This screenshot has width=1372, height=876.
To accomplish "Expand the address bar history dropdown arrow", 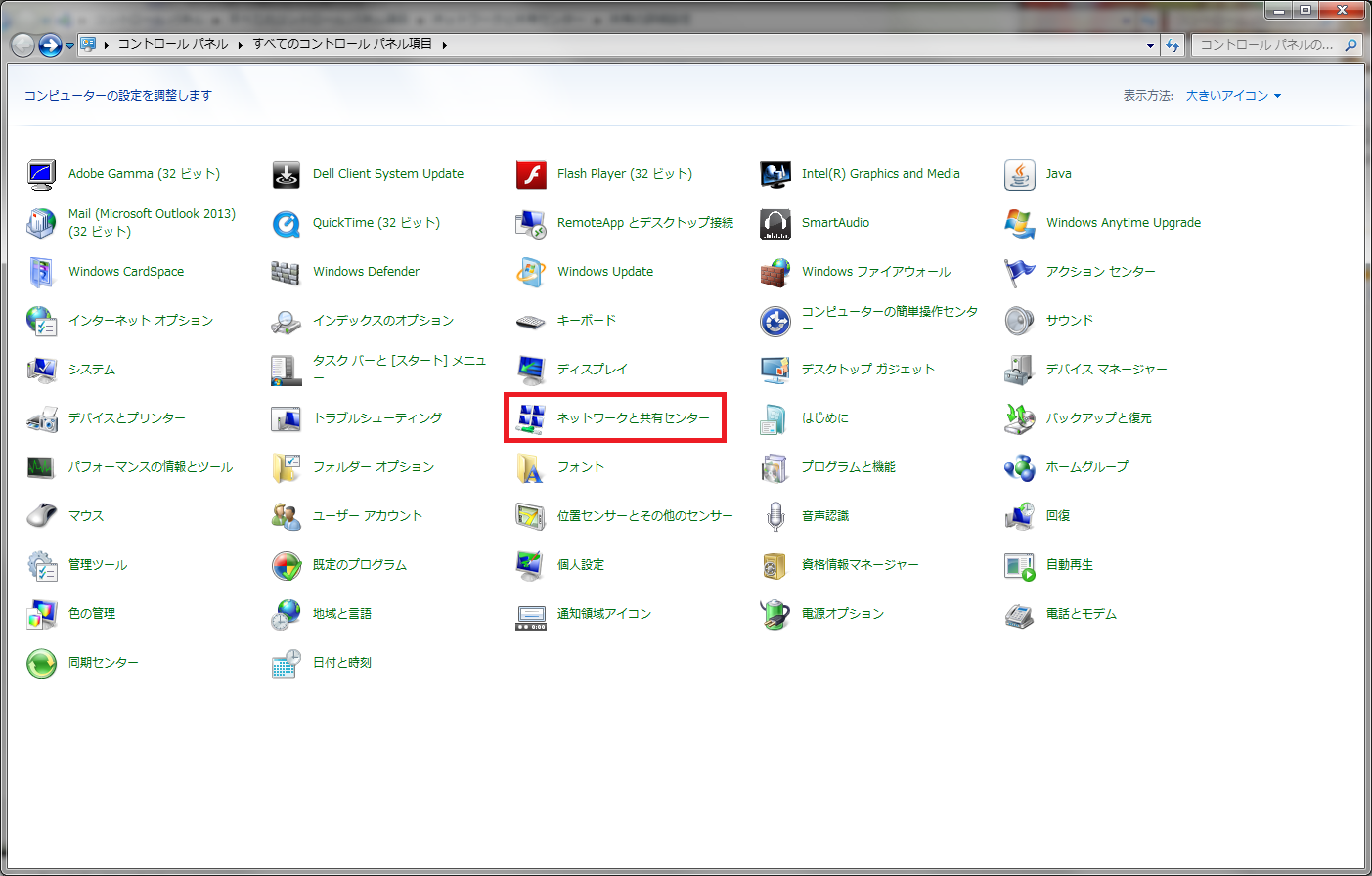I will click(1150, 45).
